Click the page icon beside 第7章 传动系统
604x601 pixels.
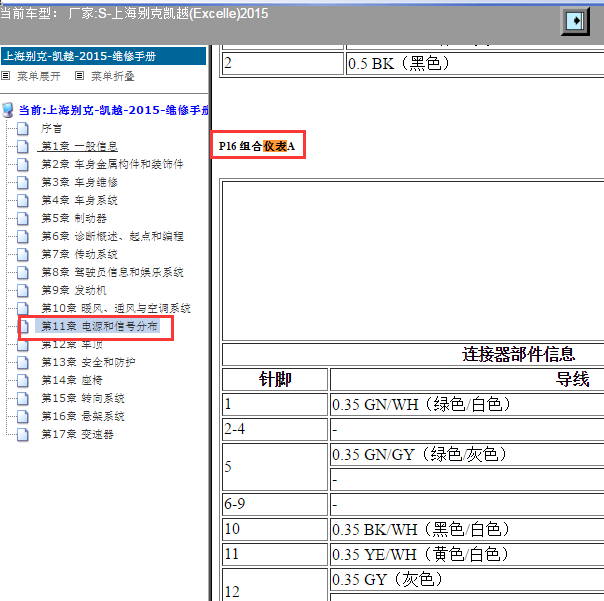[x=23, y=254]
